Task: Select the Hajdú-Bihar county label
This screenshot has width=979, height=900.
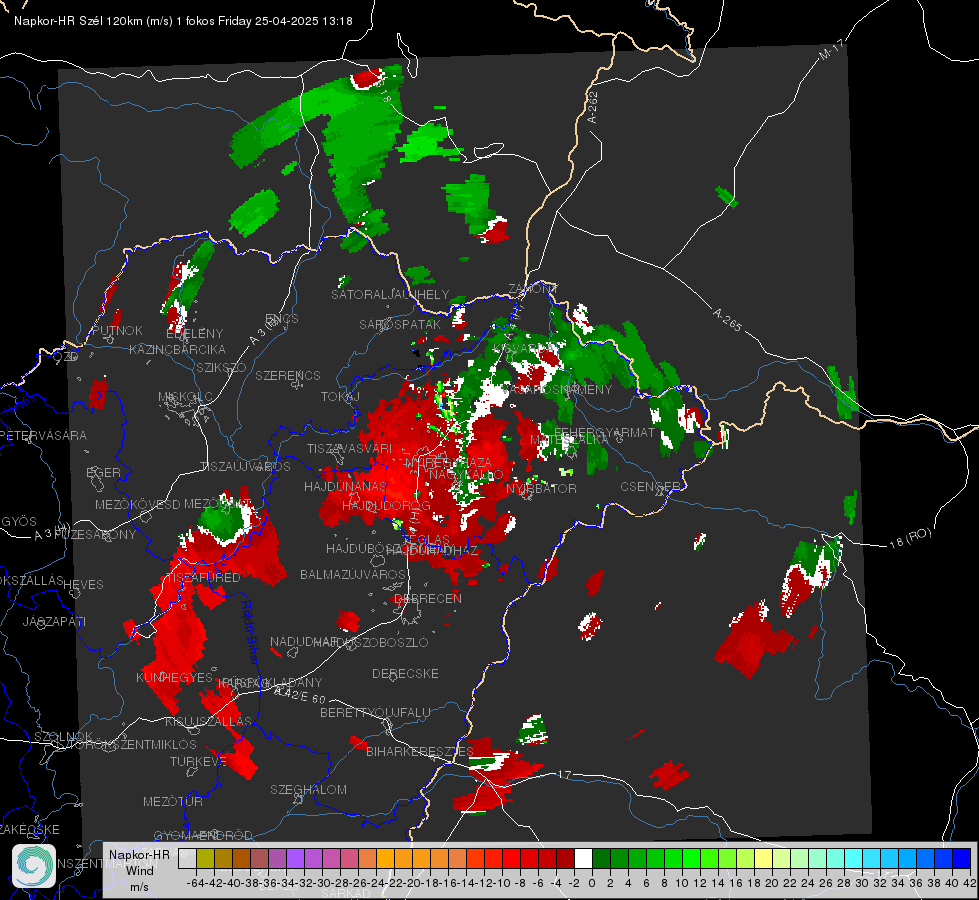Action: click(x=248, y=631)
